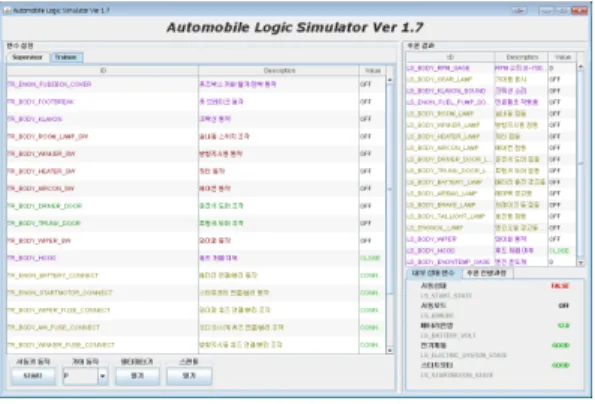Select the TR_BODY_WINKER_SW row ID
The height and width of the screenshot is (404, 595).
(41, 154)
